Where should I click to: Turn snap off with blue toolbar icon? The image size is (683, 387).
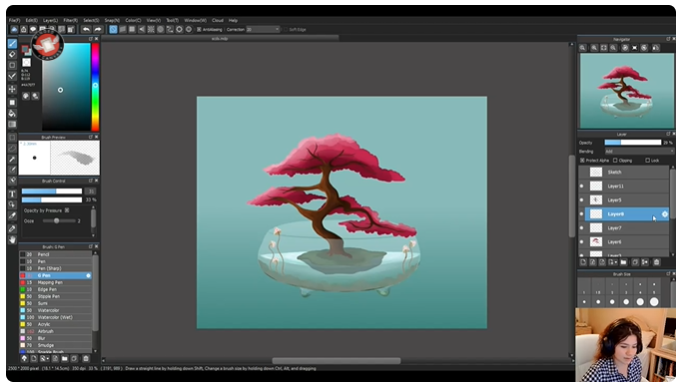113,29
